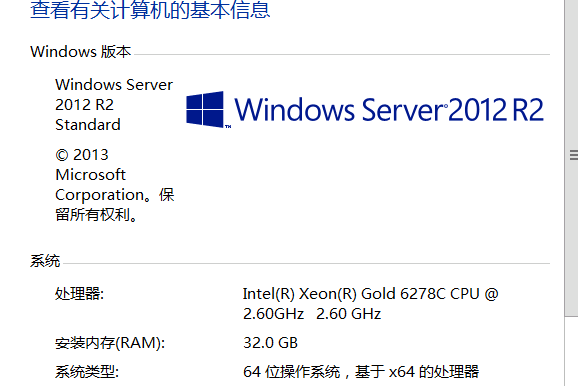Click the Windows Server 2012 R2 logo text
This screenshot has width=578, height=386.
tap(389, 109)
